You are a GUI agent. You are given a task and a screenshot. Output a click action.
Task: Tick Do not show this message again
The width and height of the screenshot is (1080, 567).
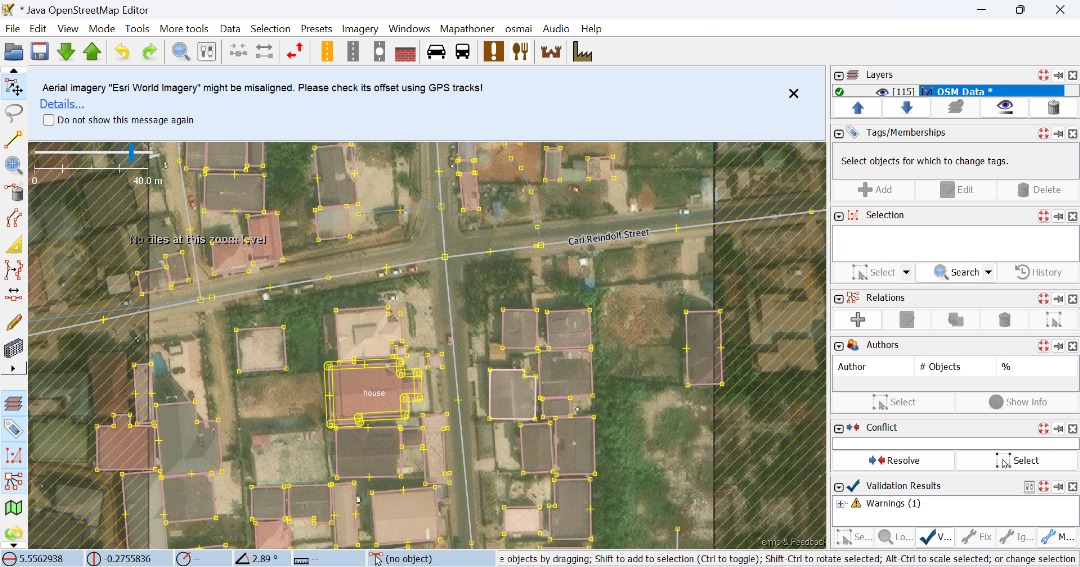(x=48, y=120)
